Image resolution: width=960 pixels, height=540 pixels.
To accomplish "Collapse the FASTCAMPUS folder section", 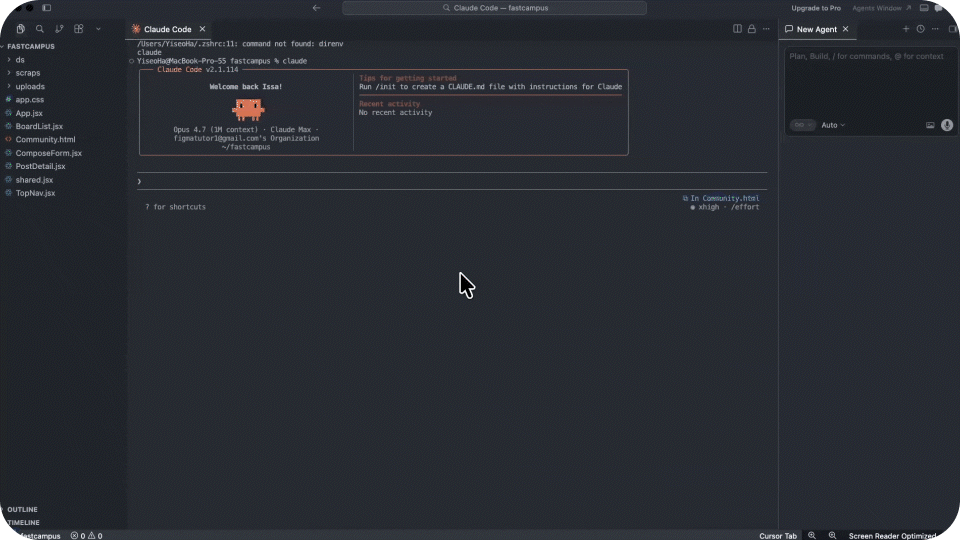I will pos(31,47).
